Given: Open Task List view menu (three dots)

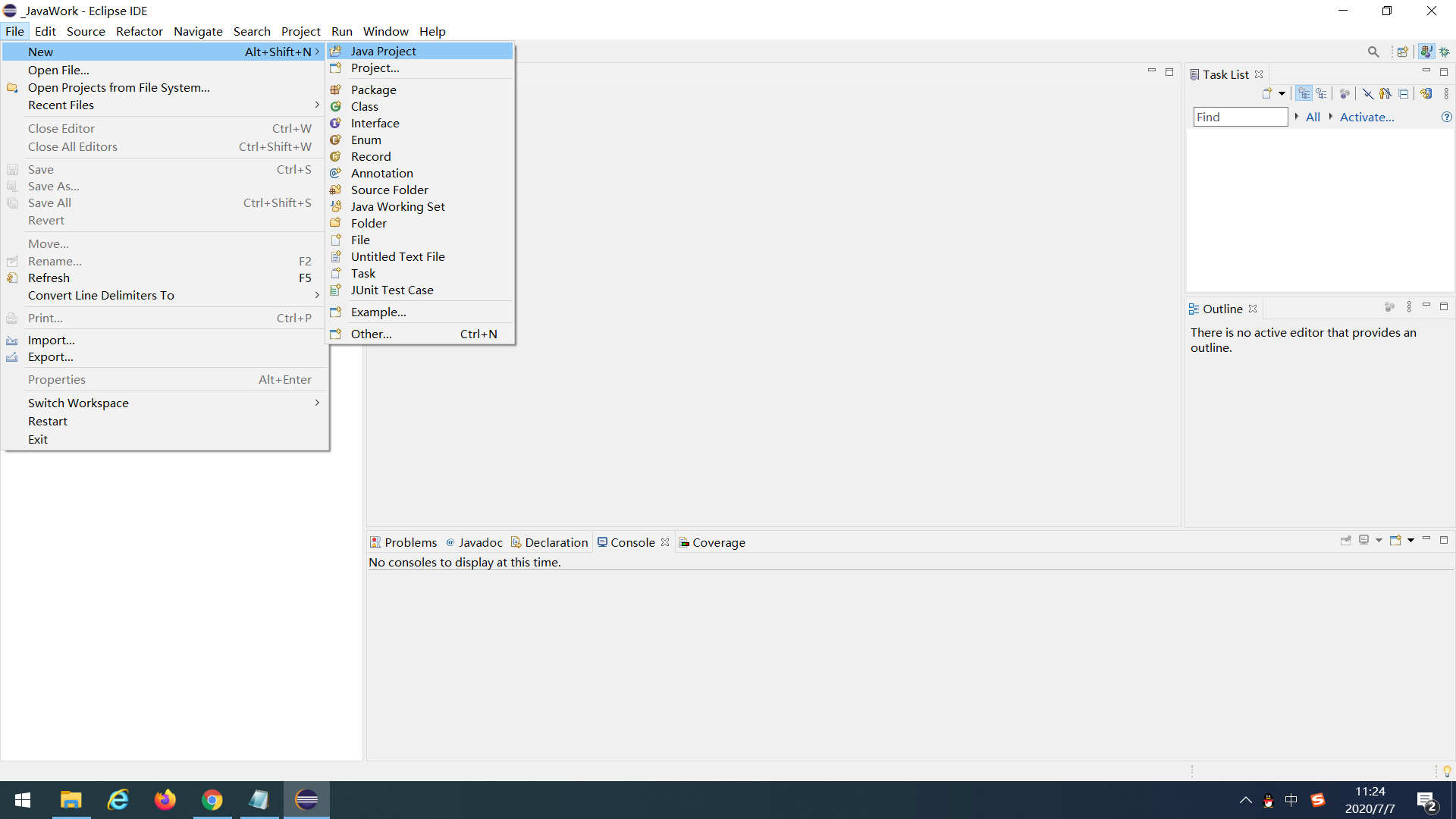Looking at the screenshot, I should pyautogui.click(x=1446, y=93).
